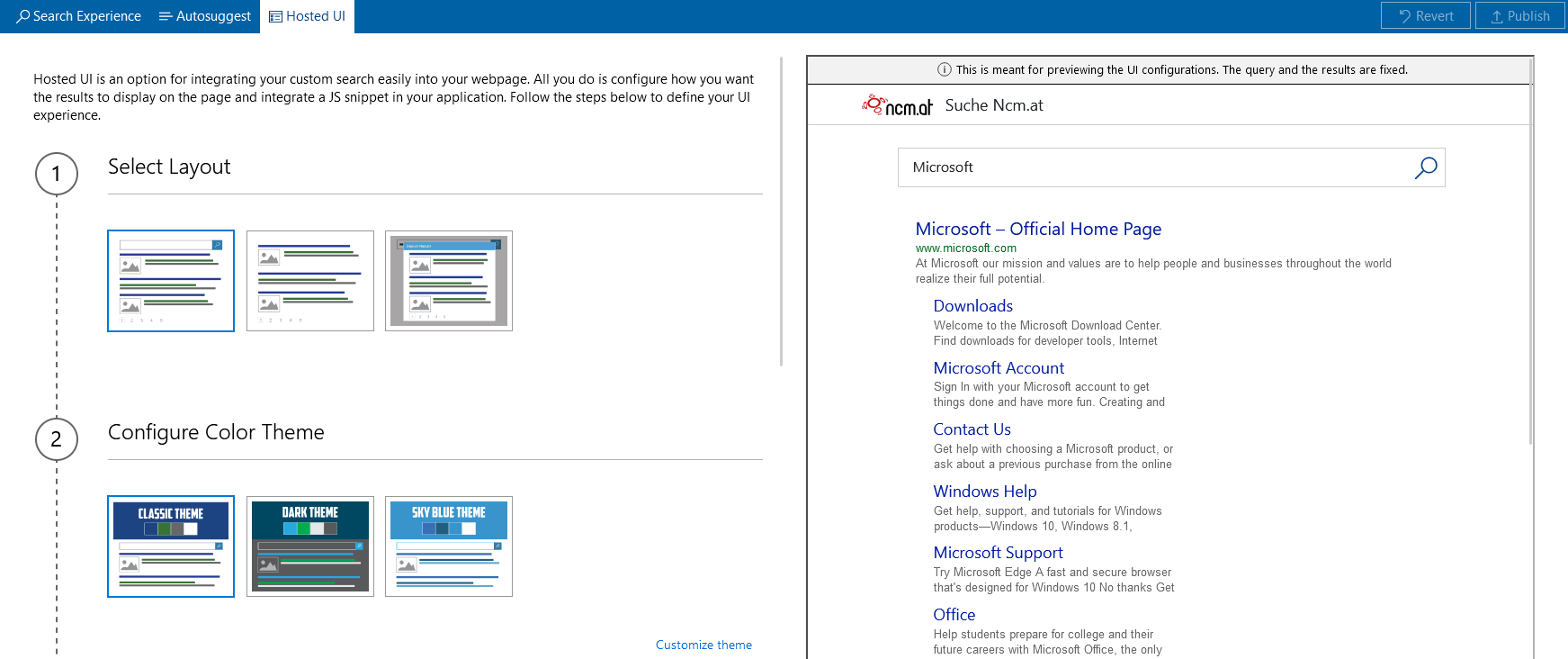Open the Search Experience tab
The height and width of the screenshot is (659, 1568).
pos(79,16)
